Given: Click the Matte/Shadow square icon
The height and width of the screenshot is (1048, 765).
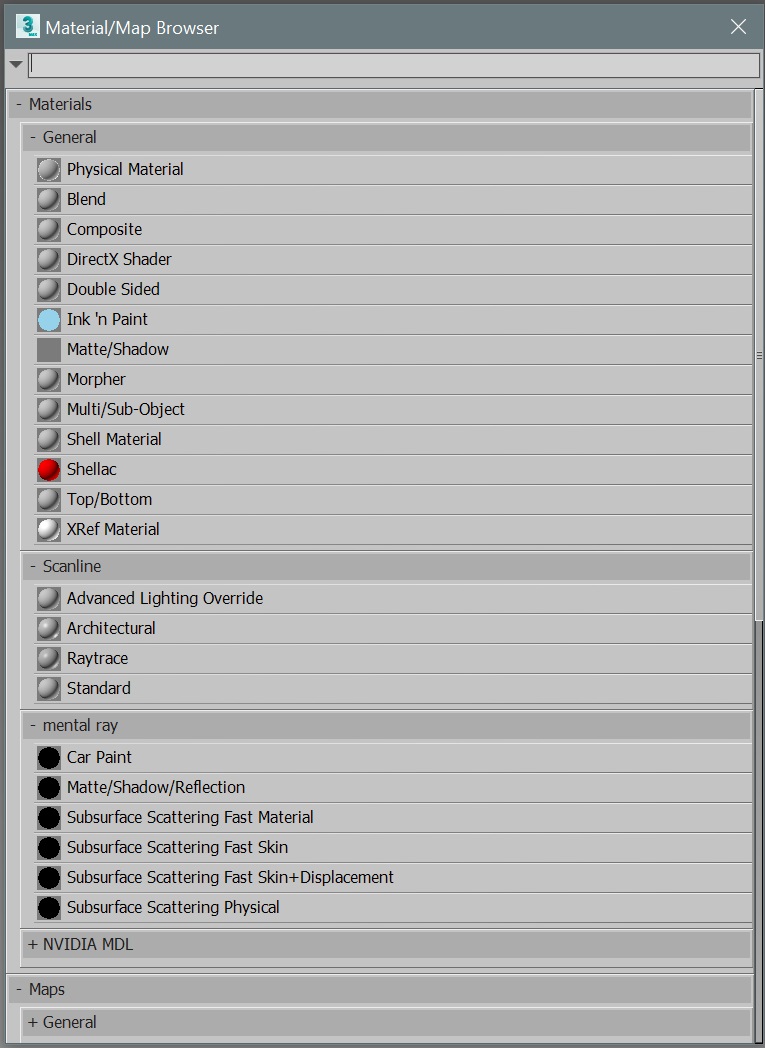Looking at the screenshot, I should pyautogui.click(x=49, y=350).
